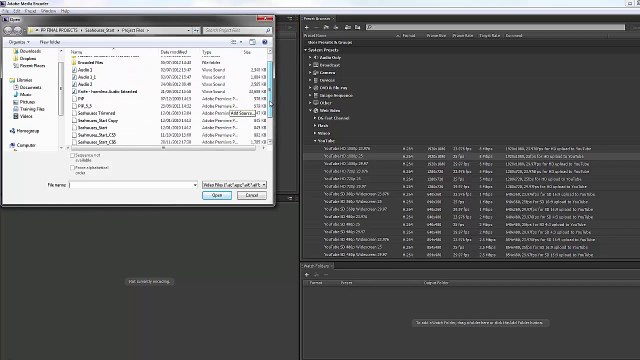Select the Encoded Files folder

pos(90,62)
